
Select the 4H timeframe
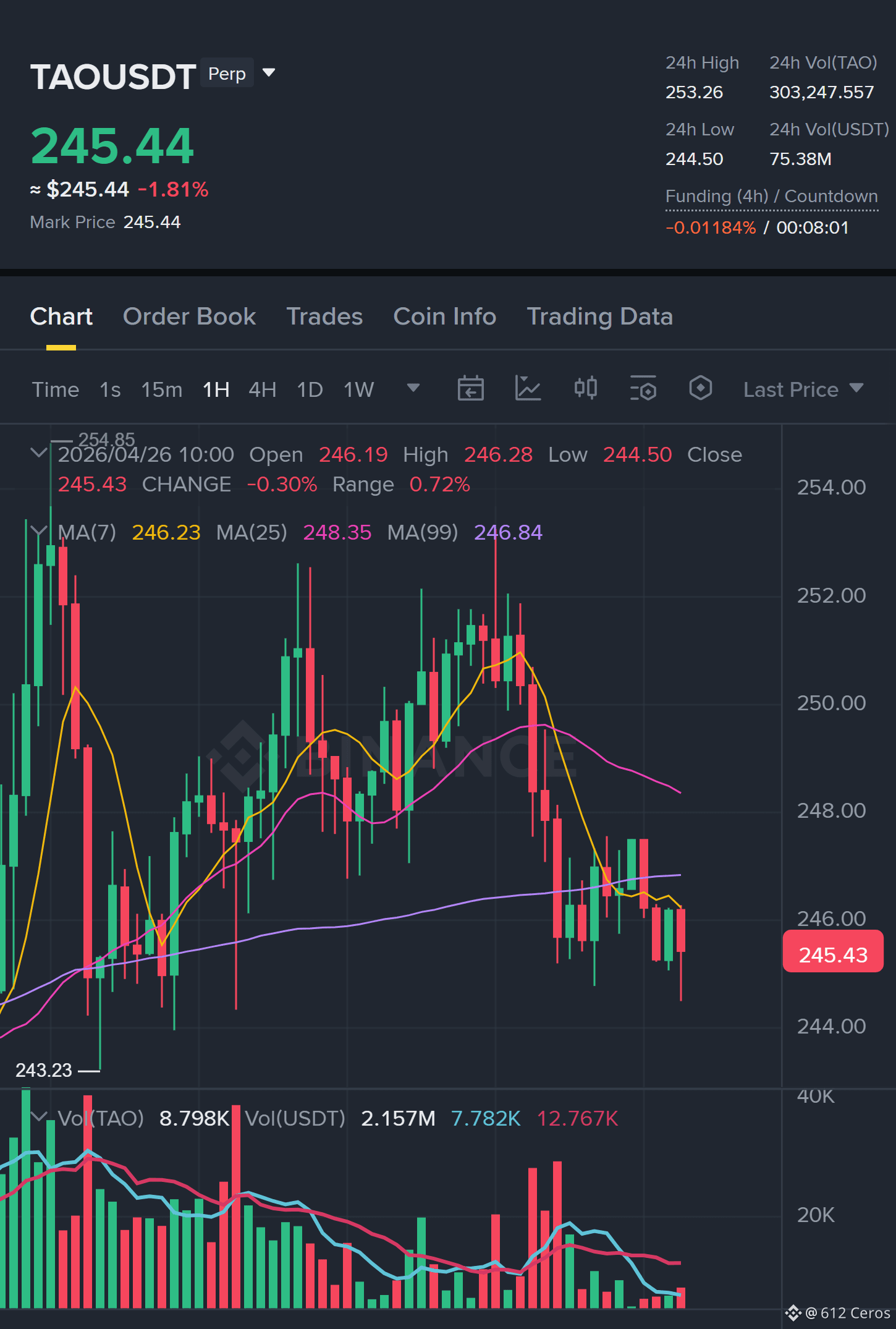(x=262, y=389)
